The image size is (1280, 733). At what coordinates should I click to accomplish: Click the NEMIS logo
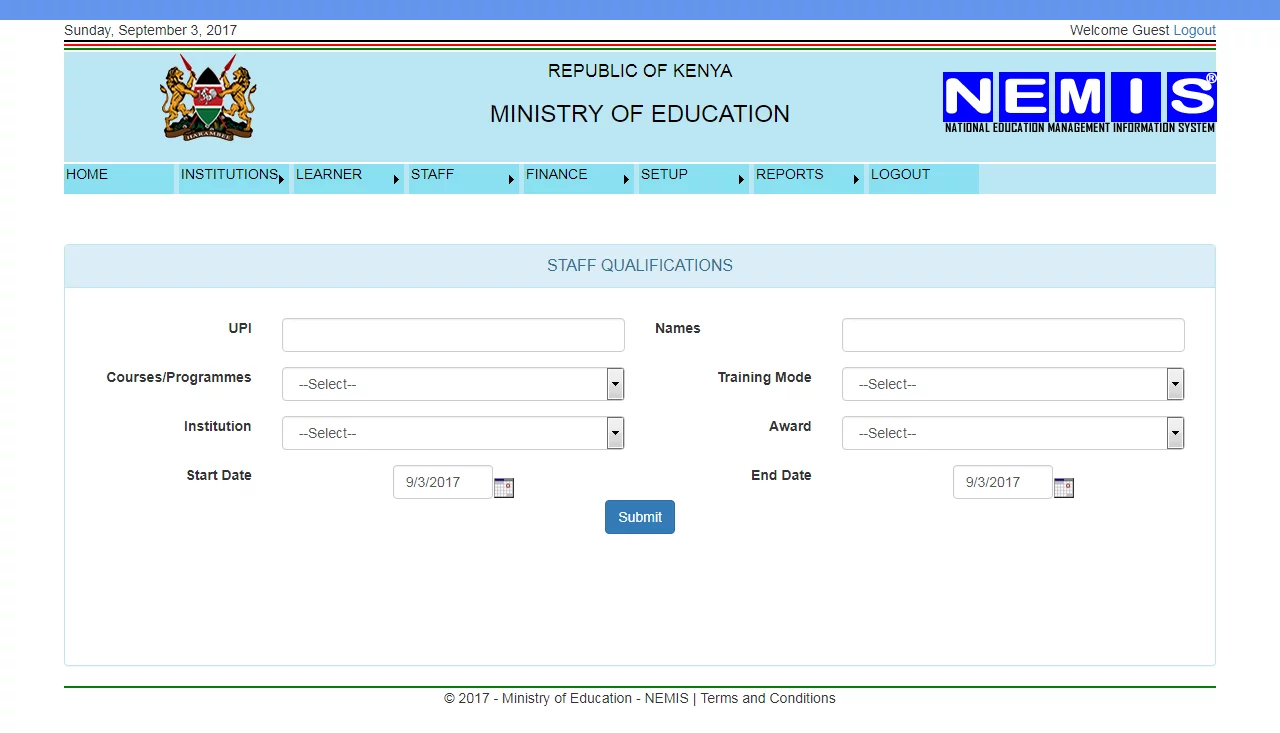click(1078, 99)
